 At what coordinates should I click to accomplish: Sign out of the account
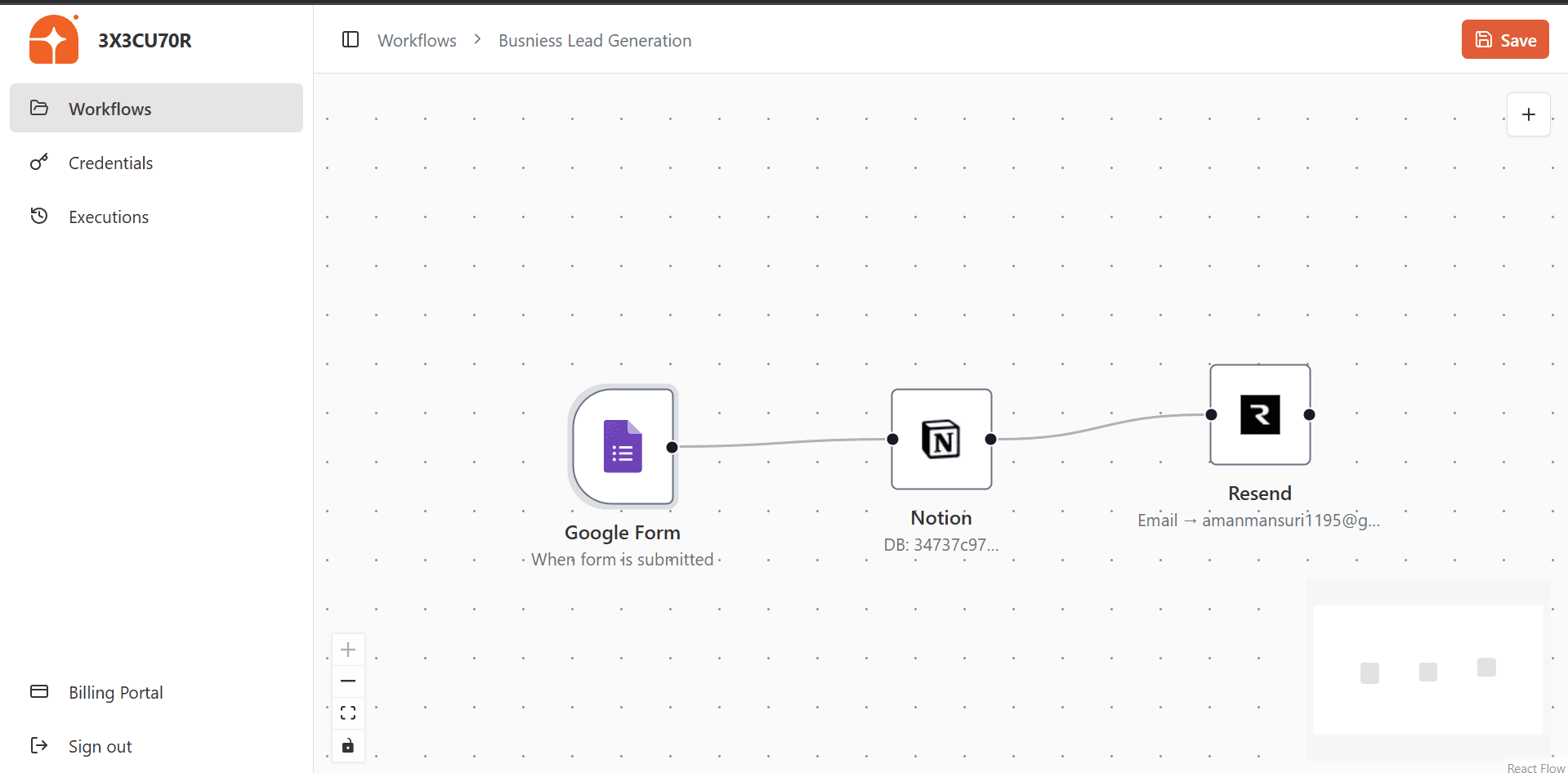pos(156,745)
